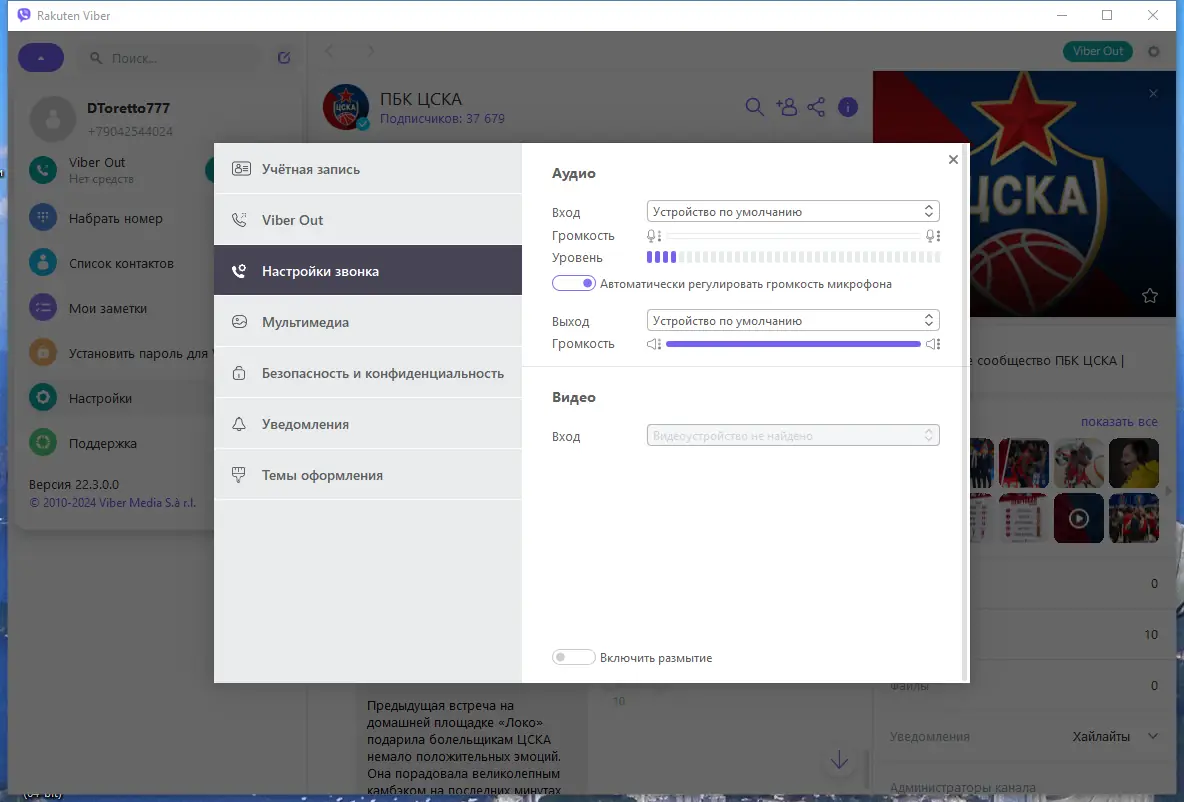Click the Viber Out button
The width and height of the screenshot is (1184, 802).
pyautogui.click(x=1098, y=50)
